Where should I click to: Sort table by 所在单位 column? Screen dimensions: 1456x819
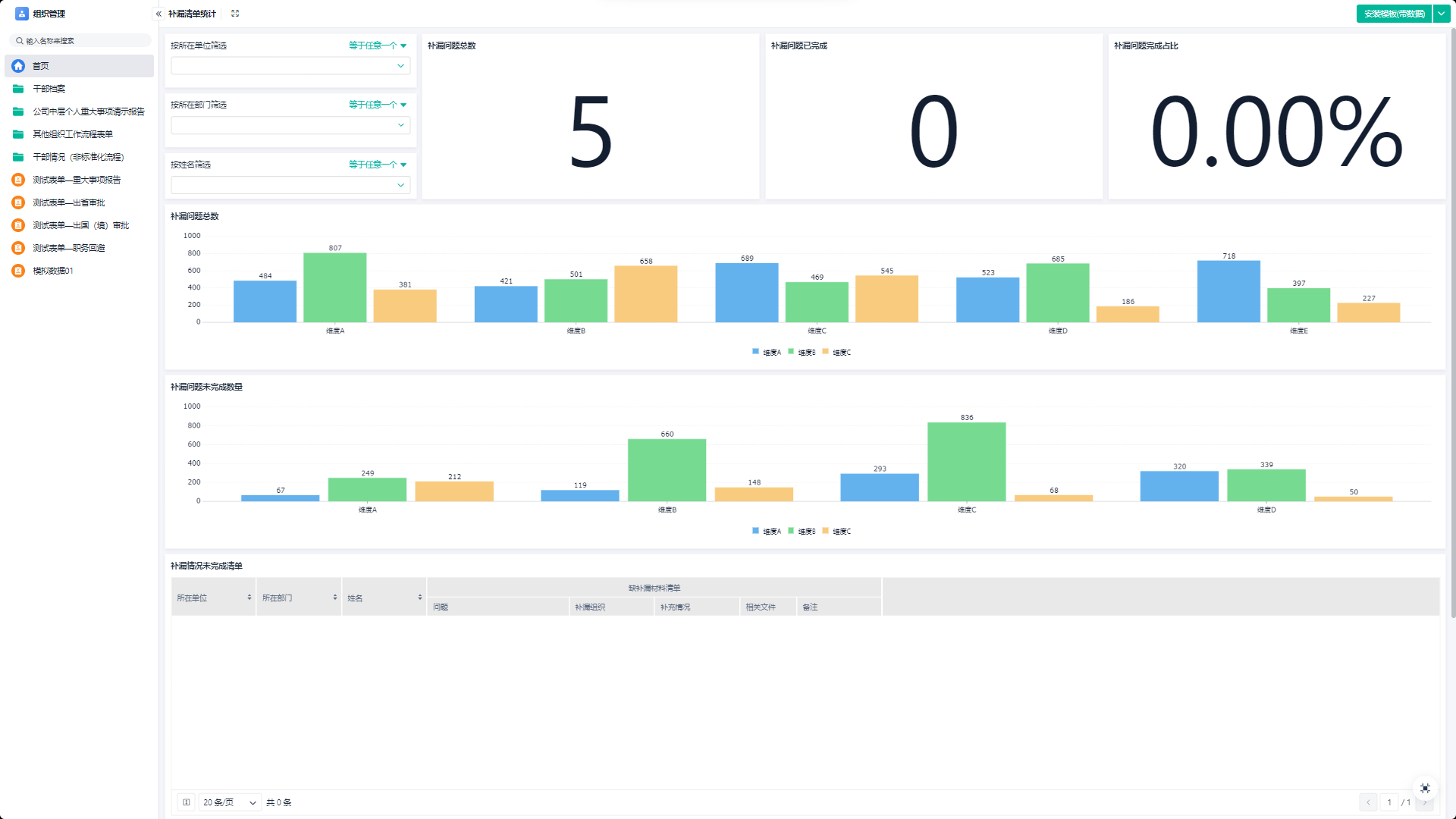point(249,598)
